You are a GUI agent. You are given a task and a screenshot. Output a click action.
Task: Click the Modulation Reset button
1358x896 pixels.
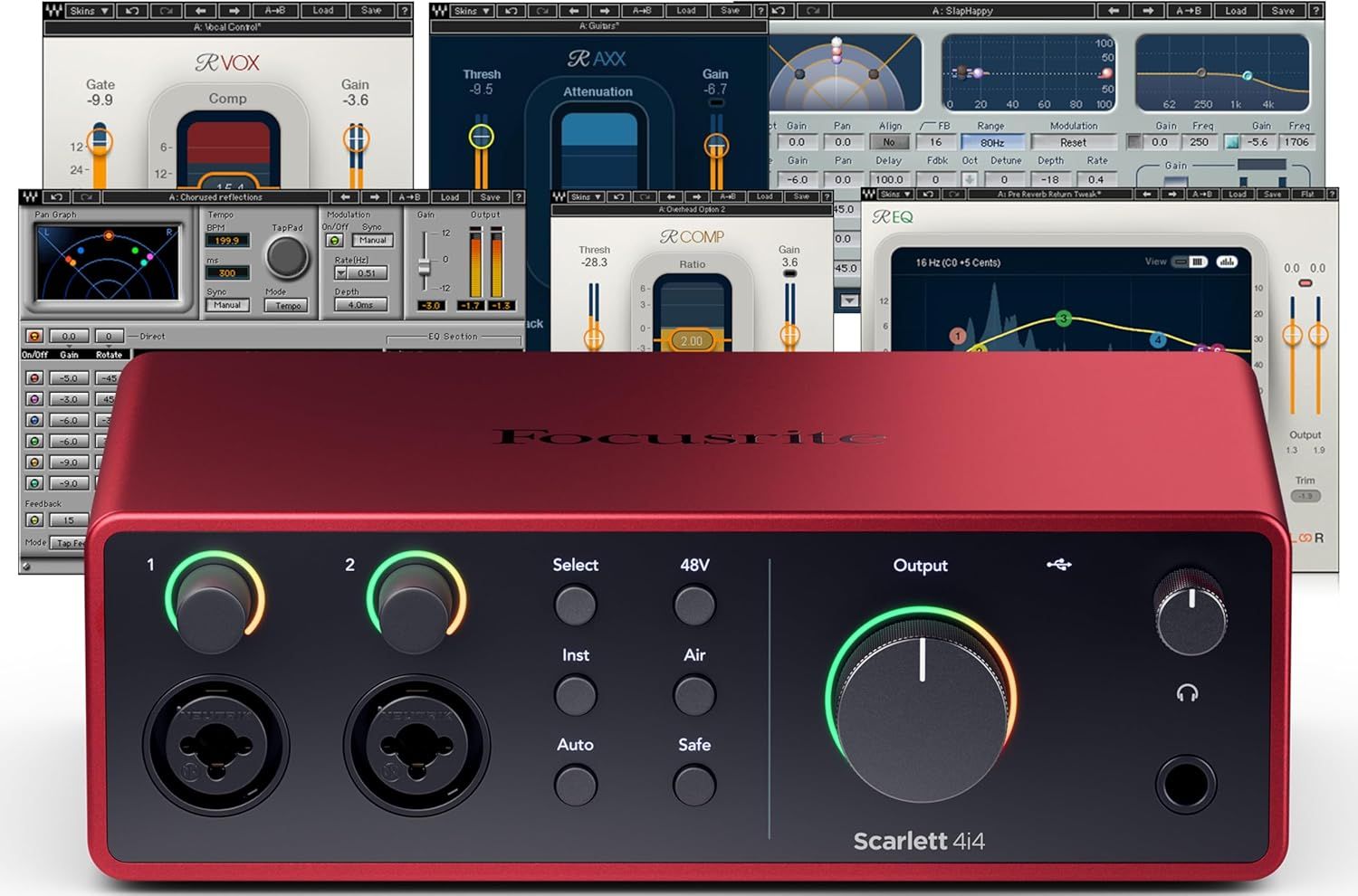click(x=1074, y=142)
